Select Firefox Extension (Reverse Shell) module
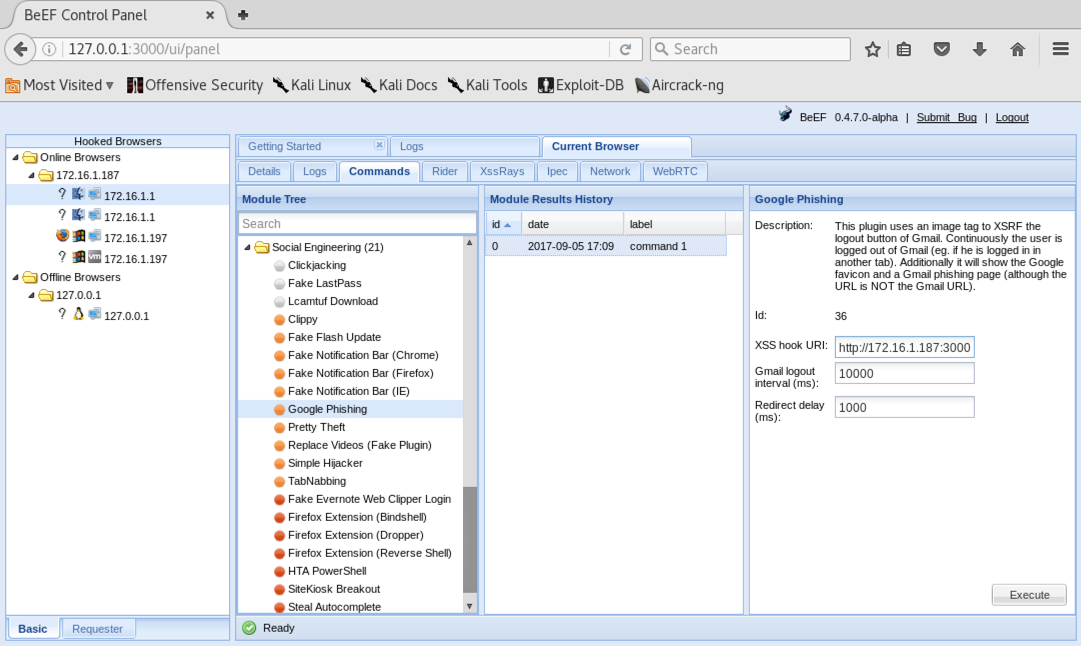 [x=370, y=553]
